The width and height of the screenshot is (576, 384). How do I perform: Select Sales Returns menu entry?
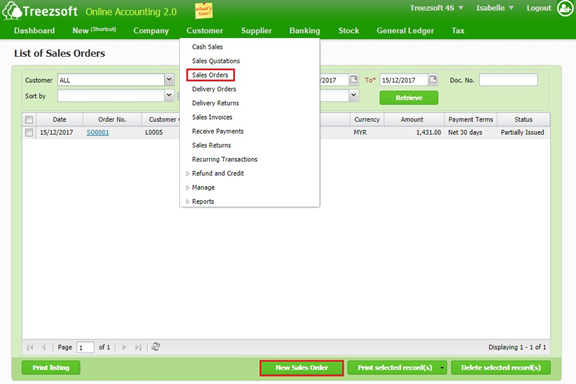point(211,145)
